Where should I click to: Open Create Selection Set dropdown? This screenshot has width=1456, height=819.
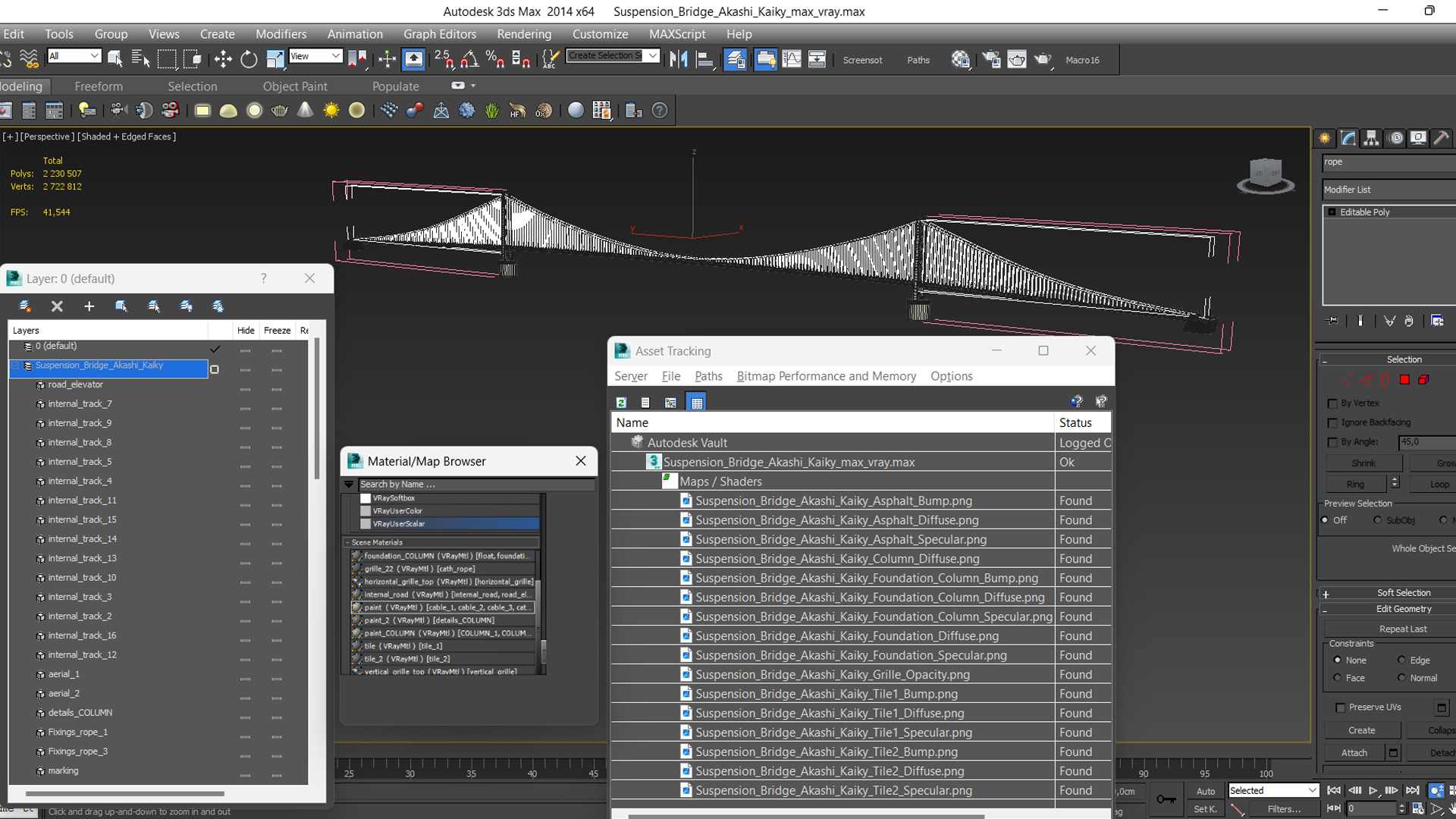click(x=613, y=56)
